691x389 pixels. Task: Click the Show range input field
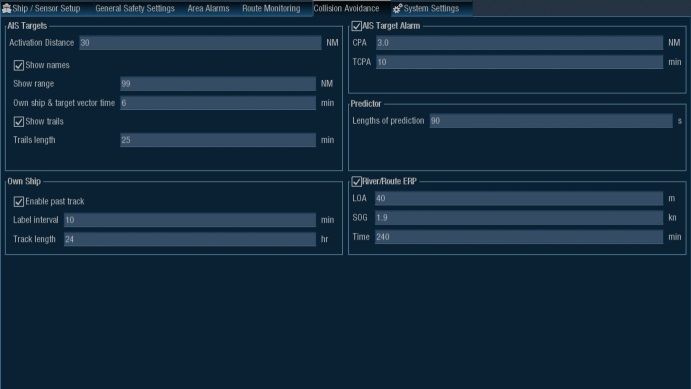pyautogui.click(x=218, y=84)
